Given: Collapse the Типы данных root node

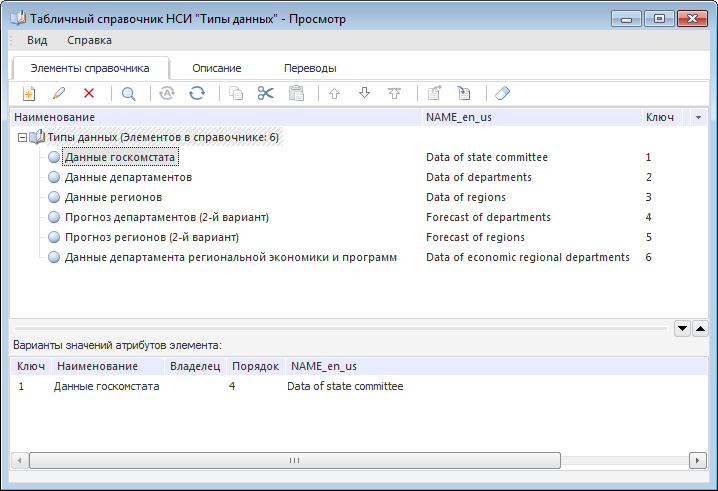Looking at the screenshot, I should point(22,137).
